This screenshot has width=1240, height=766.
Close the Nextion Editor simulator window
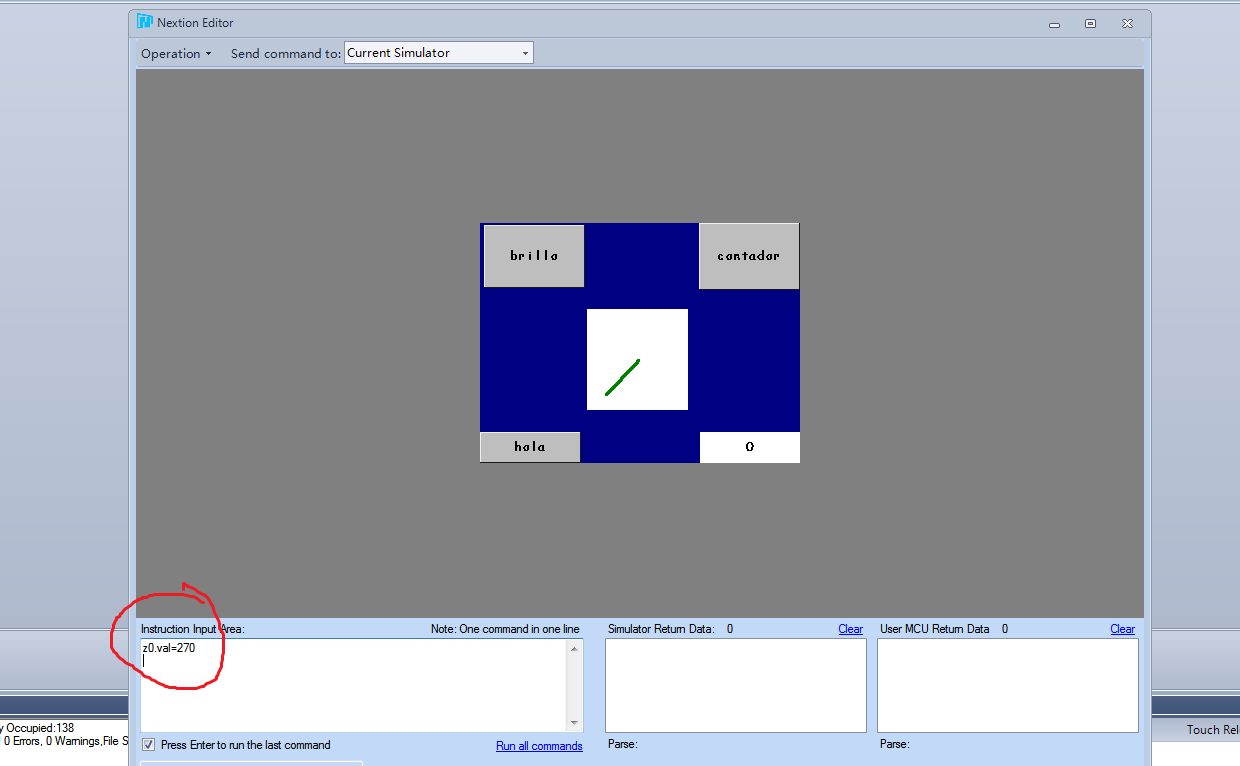pos(1127,23)
